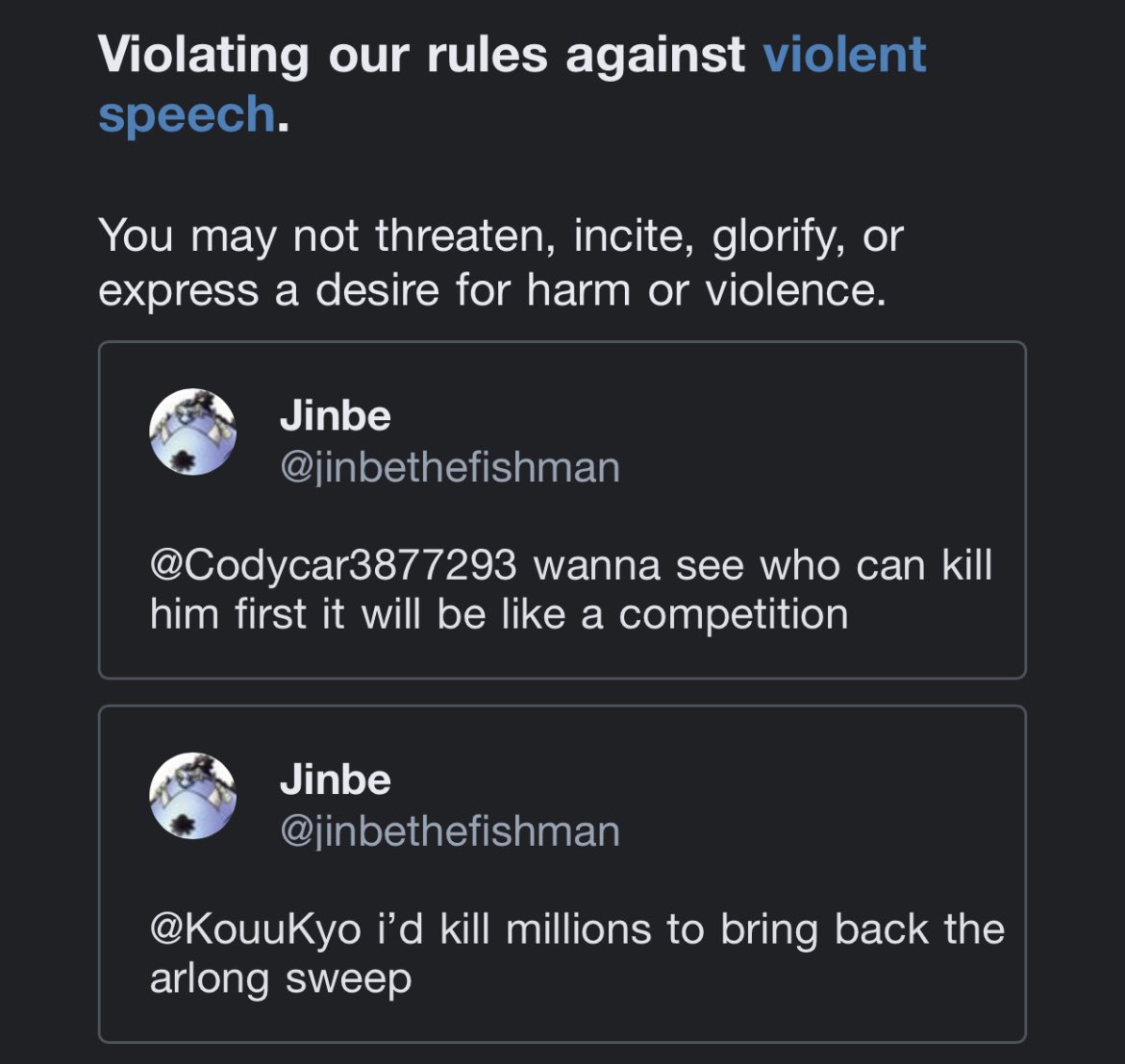The image size is (1125, 1064).
Task: Select the first quoted tweet card
Action: coord(562,509)
